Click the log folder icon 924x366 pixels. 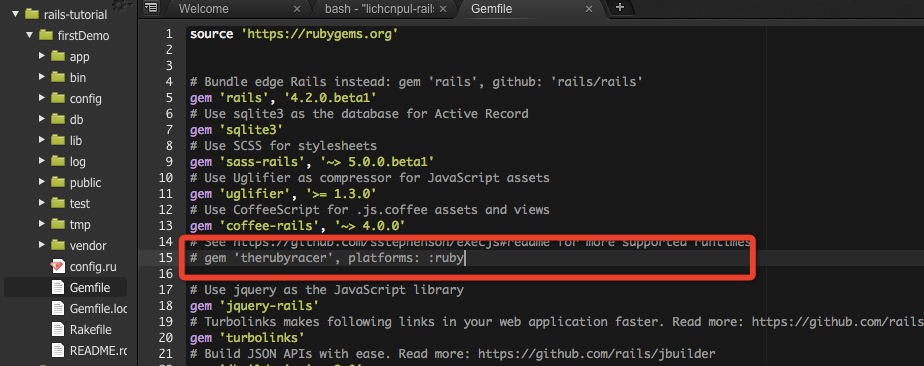57,161
